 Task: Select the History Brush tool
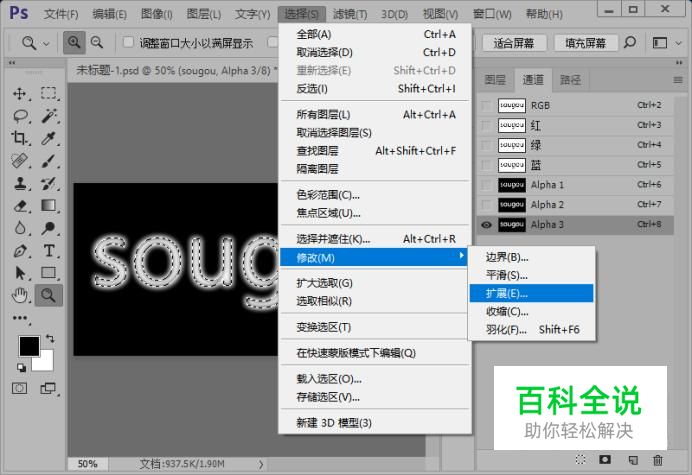pos(49,183)
